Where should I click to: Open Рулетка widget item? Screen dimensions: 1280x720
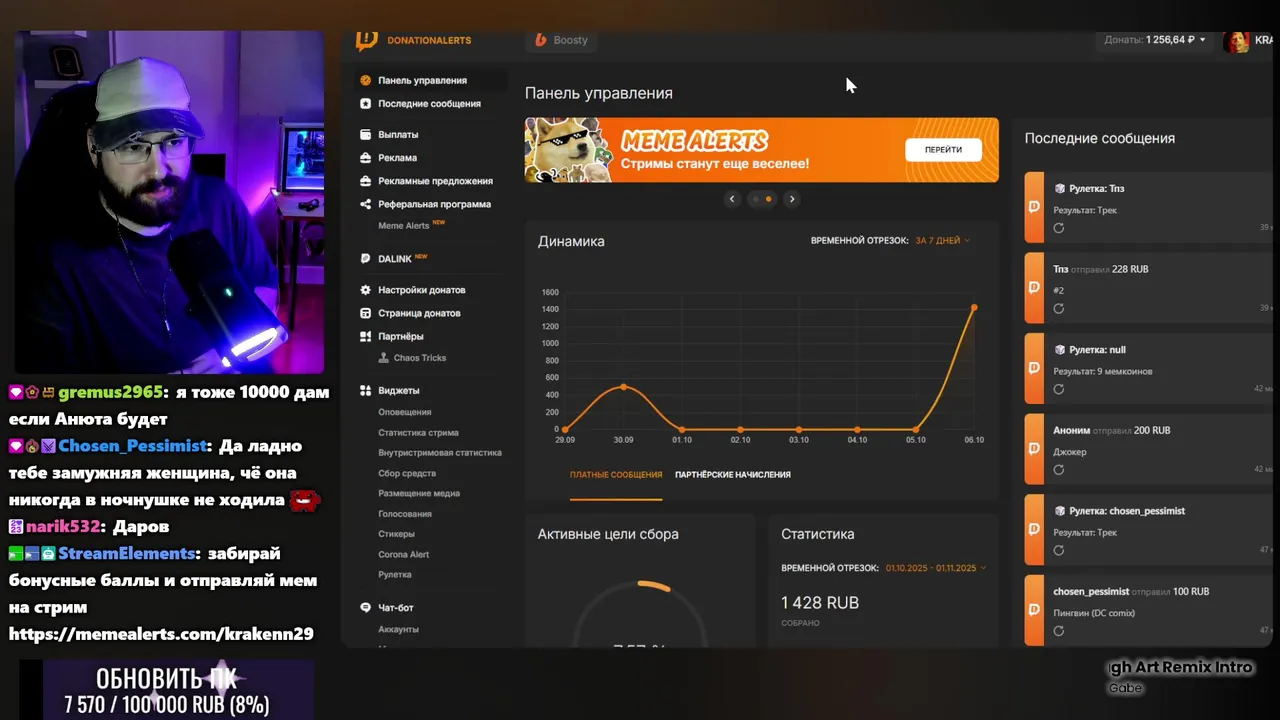tap(395, 575)
